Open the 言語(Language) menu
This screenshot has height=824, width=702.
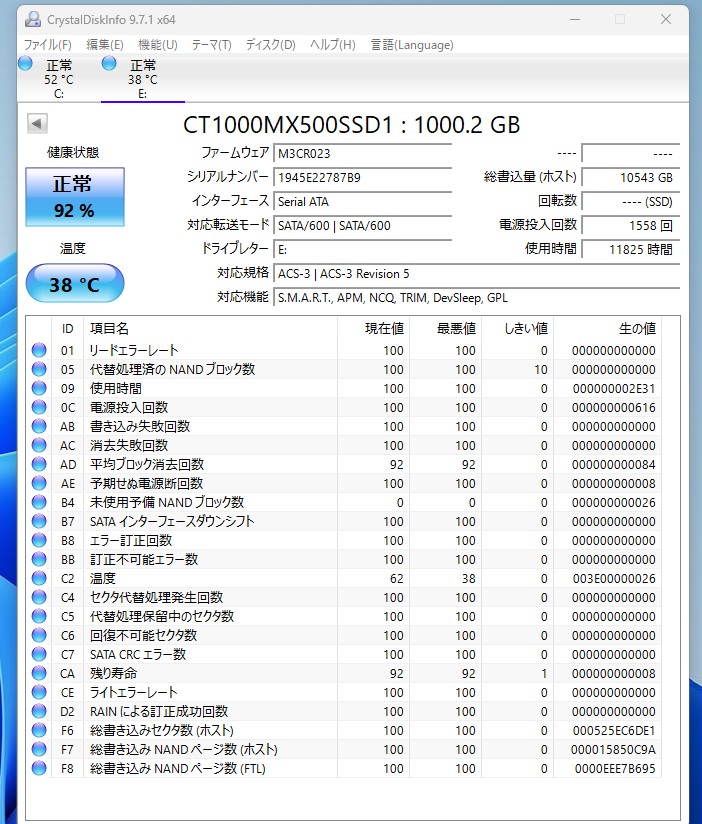click(x=412, y=45)
